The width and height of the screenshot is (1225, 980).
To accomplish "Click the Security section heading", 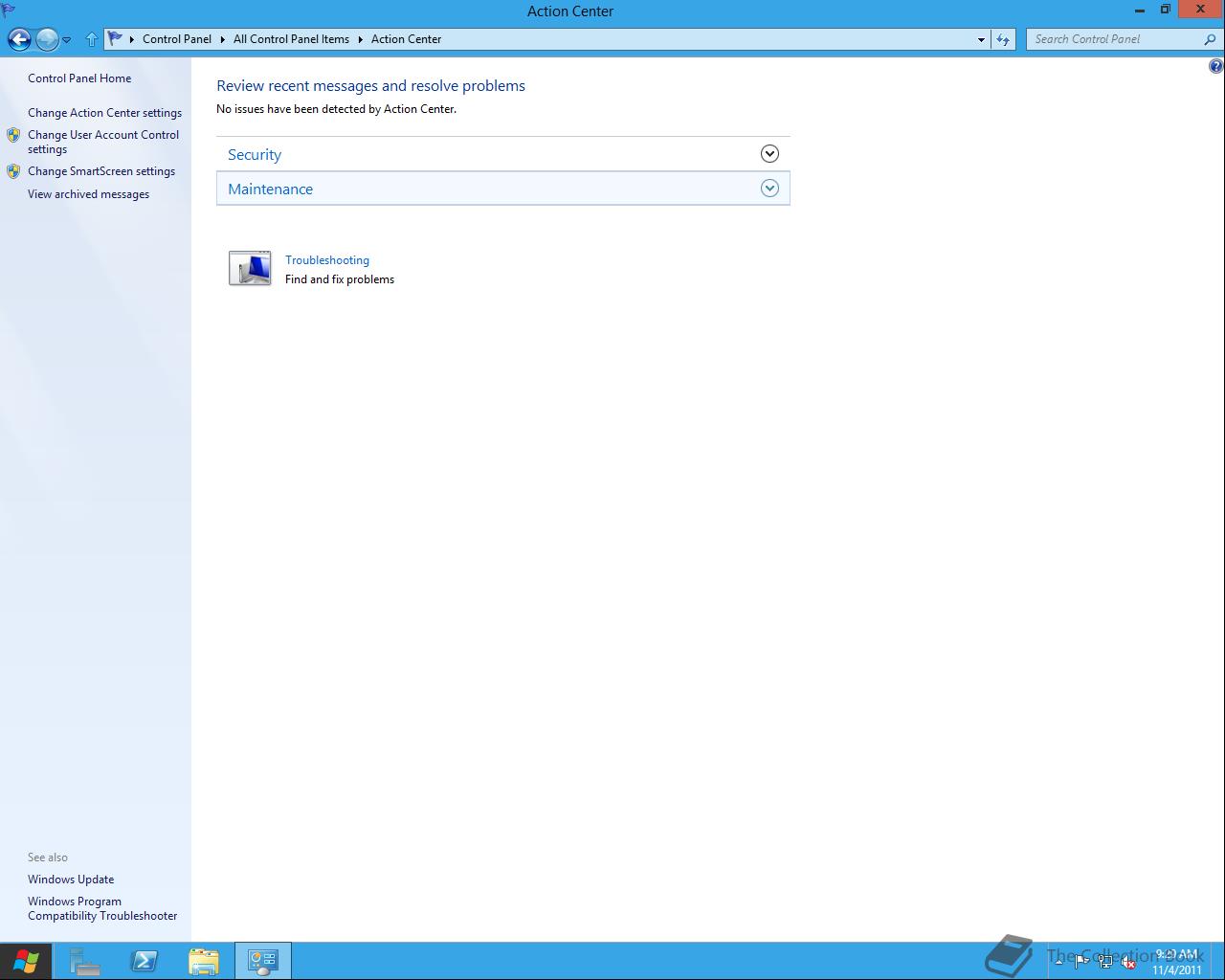I will coord(255,154).
